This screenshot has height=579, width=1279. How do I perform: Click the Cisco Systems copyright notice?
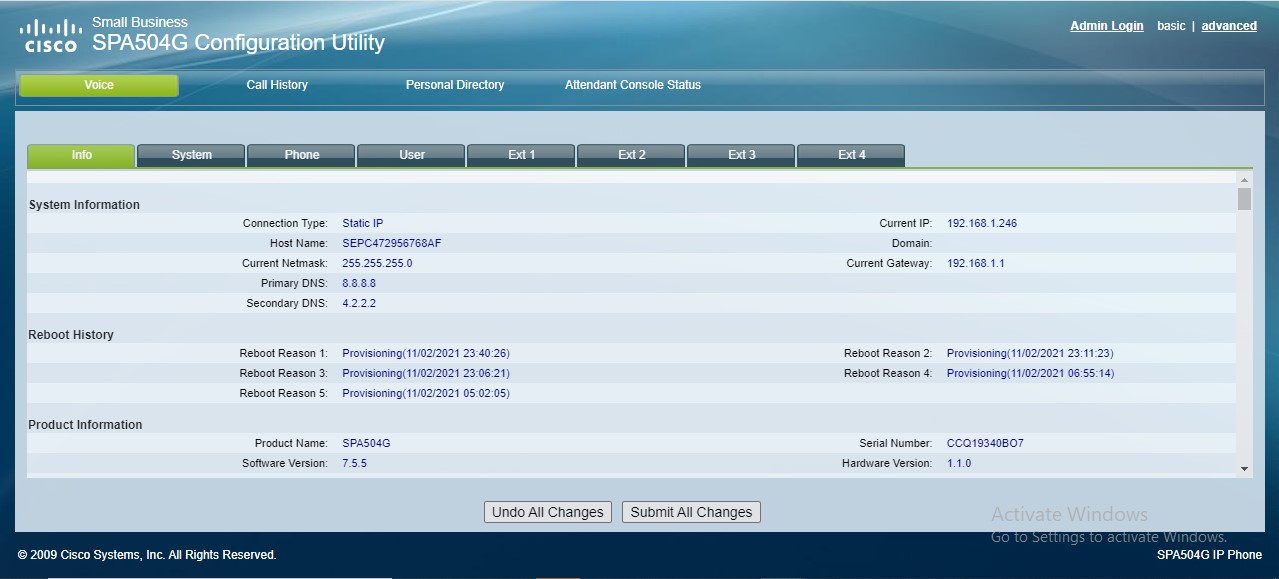tap(147, 555)
